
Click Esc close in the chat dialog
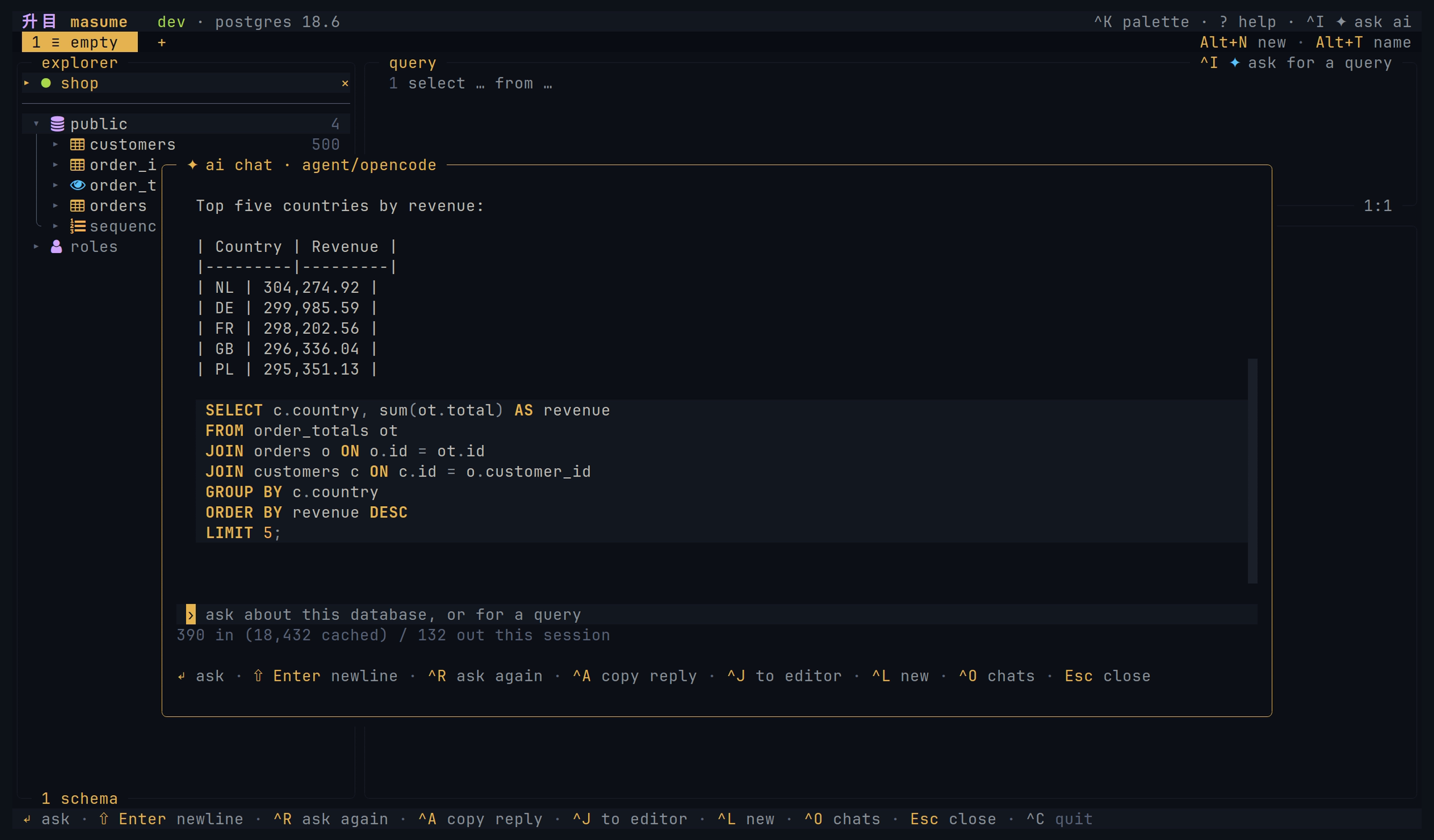click(1107, 675)
